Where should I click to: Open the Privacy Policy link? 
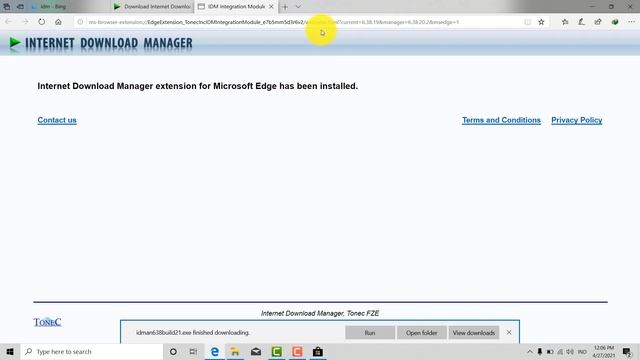click(577, 120)
